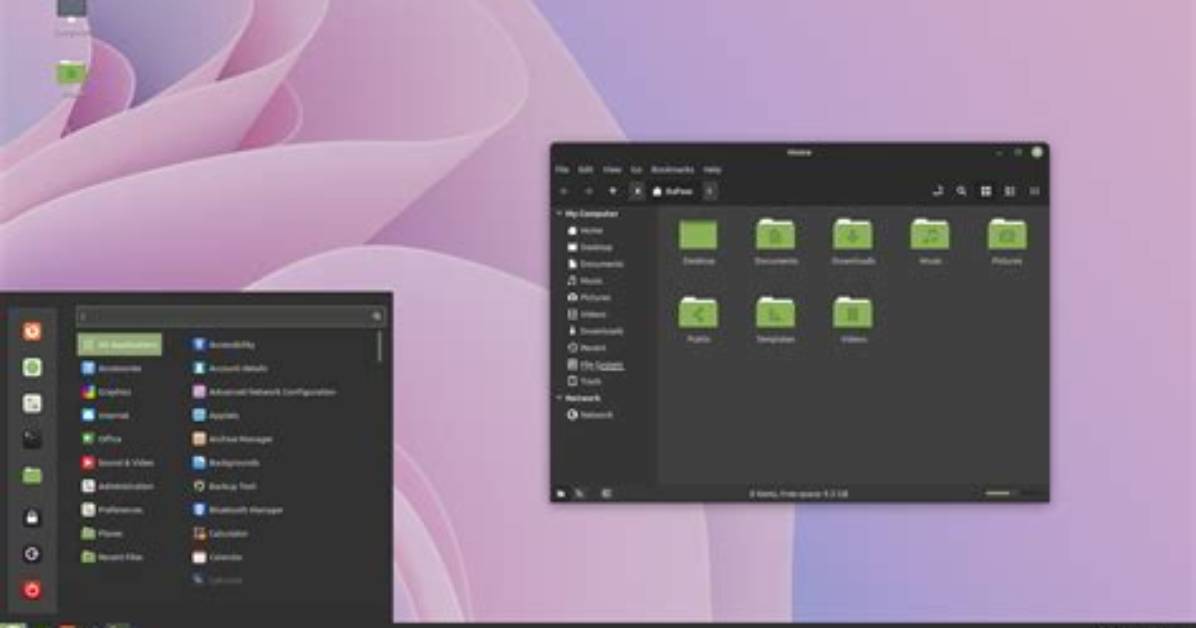Switch to list view in file manager
The height and width of the screenshot is (628, 1196).
[x=1010, y=192]
